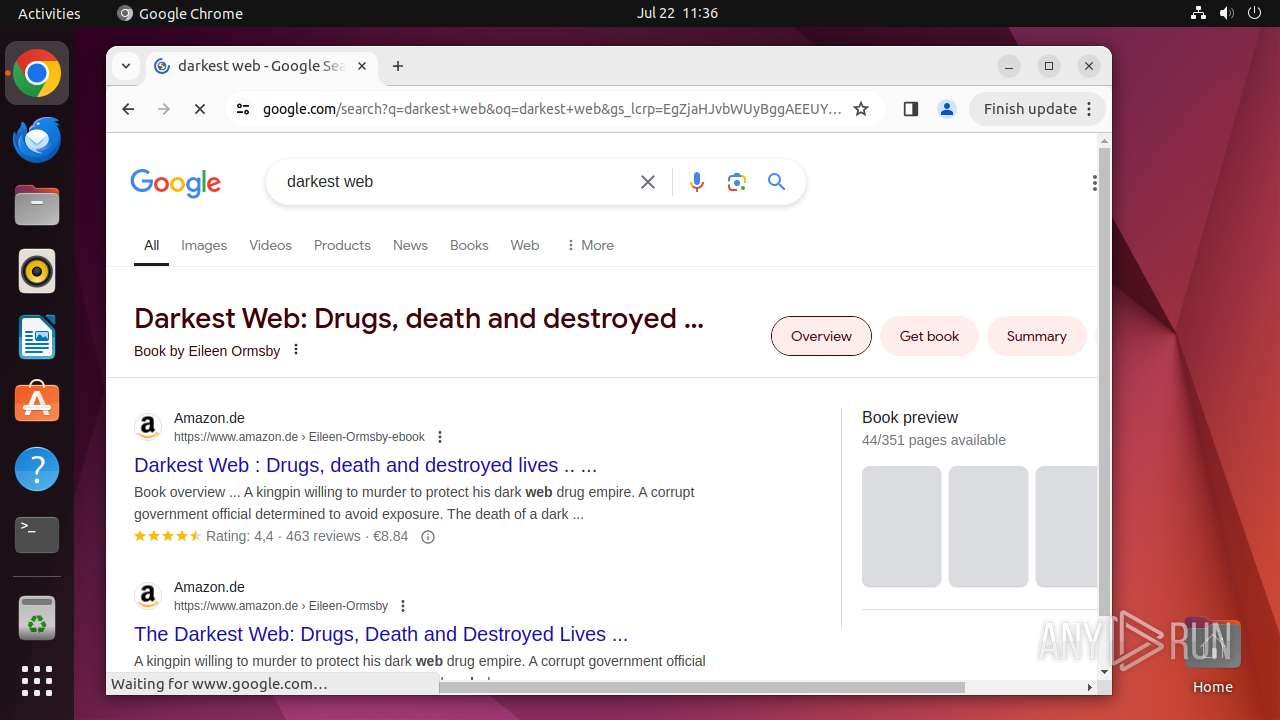This screenshot has height=720, width=1280.
Task: Close the 'darkest web' tab
Action: pyautogui.click(x=362, y=66)
